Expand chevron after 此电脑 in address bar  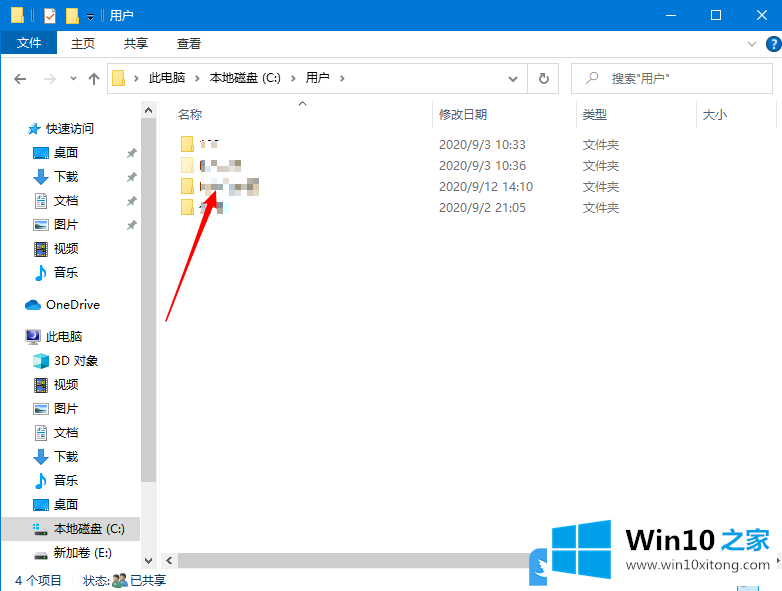[x=197, y=78]
